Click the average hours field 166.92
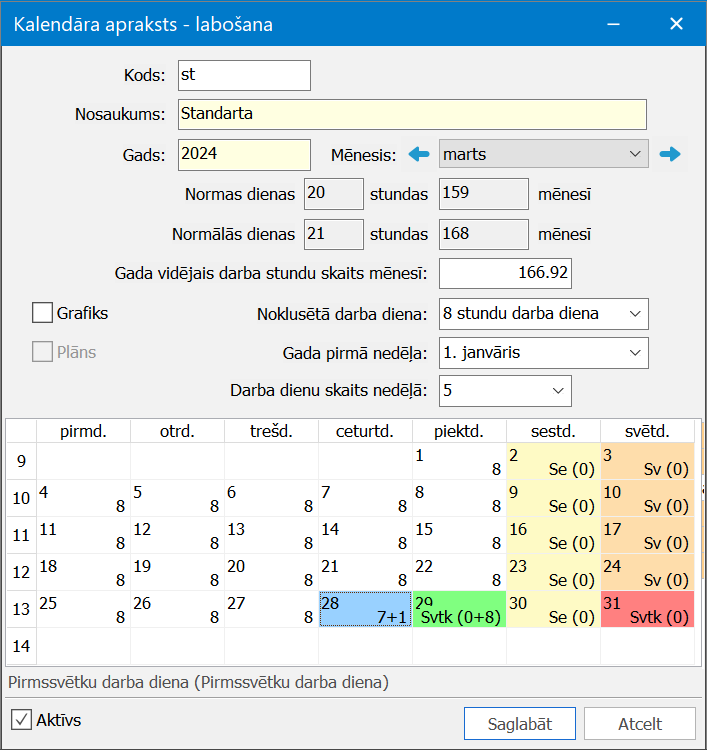This screenshot has width=707, height=750. click(x=505, y=273)
